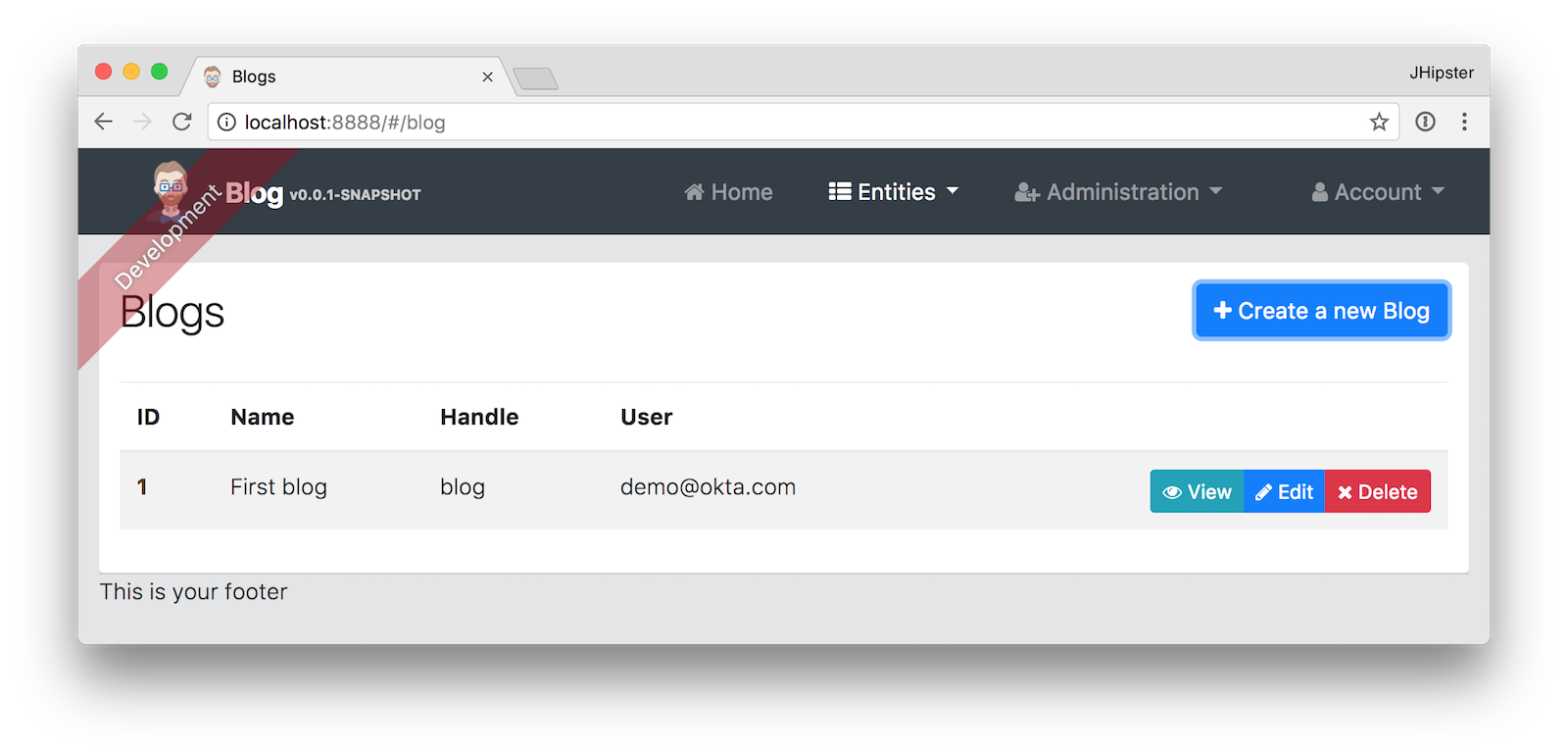Open the Administration dropdown menu
Image resolution: width=1568 pixels, height=756 pixels.
coord(1118,192)
